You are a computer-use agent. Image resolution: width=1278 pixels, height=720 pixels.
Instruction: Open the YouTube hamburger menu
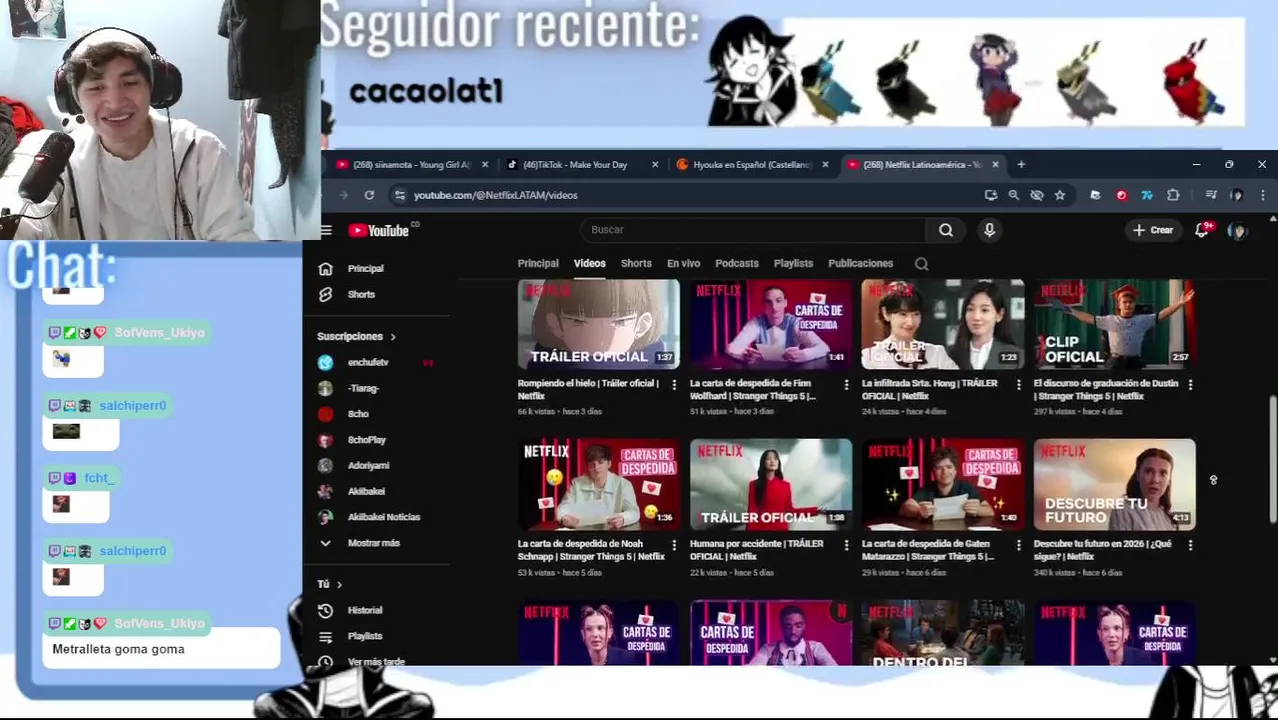(326, 230)
